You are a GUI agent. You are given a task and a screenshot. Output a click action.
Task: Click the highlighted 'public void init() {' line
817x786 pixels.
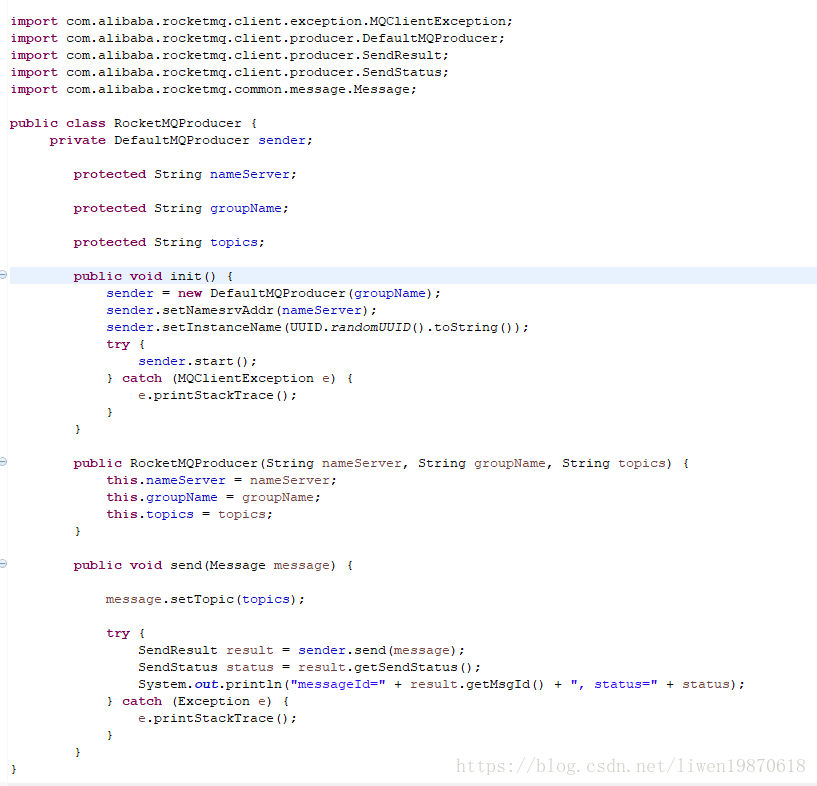tap(153, 276)
